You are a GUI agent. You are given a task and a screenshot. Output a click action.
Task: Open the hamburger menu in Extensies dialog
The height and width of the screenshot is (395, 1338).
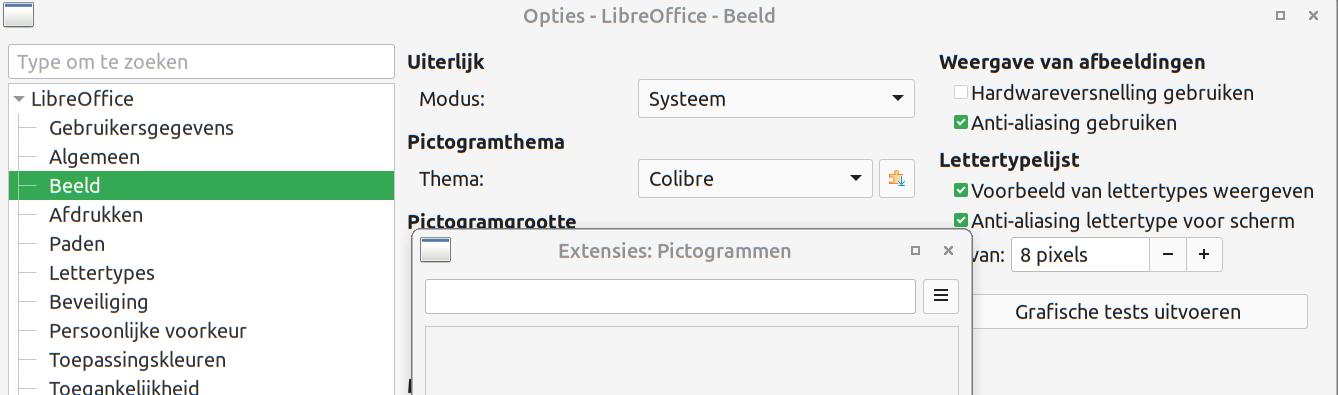pos(941,296)
